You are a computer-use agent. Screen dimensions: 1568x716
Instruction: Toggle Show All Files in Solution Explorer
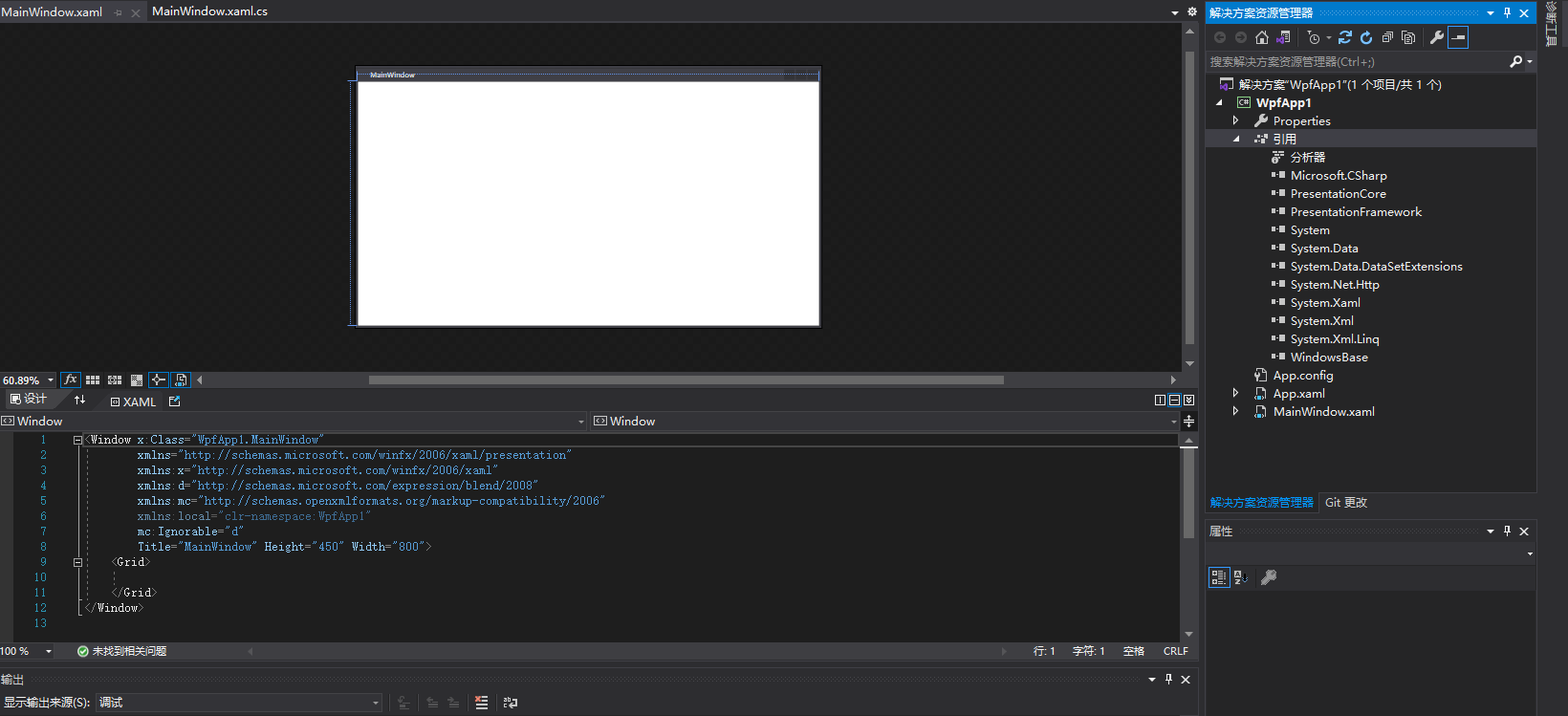(x=1408, y=37)
